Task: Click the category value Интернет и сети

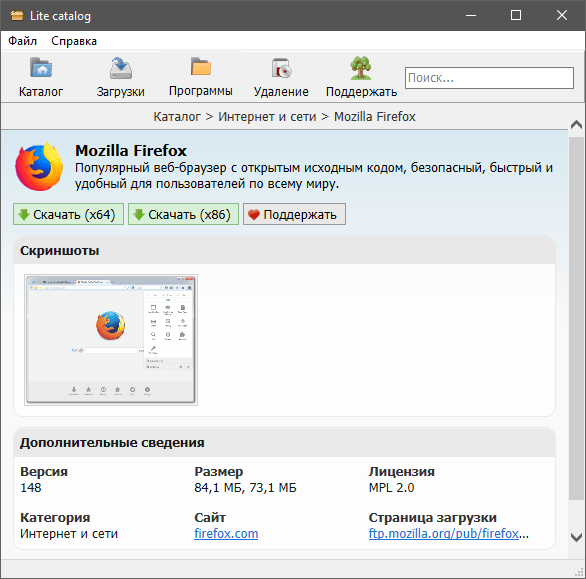Action: [x=69, y=533]
